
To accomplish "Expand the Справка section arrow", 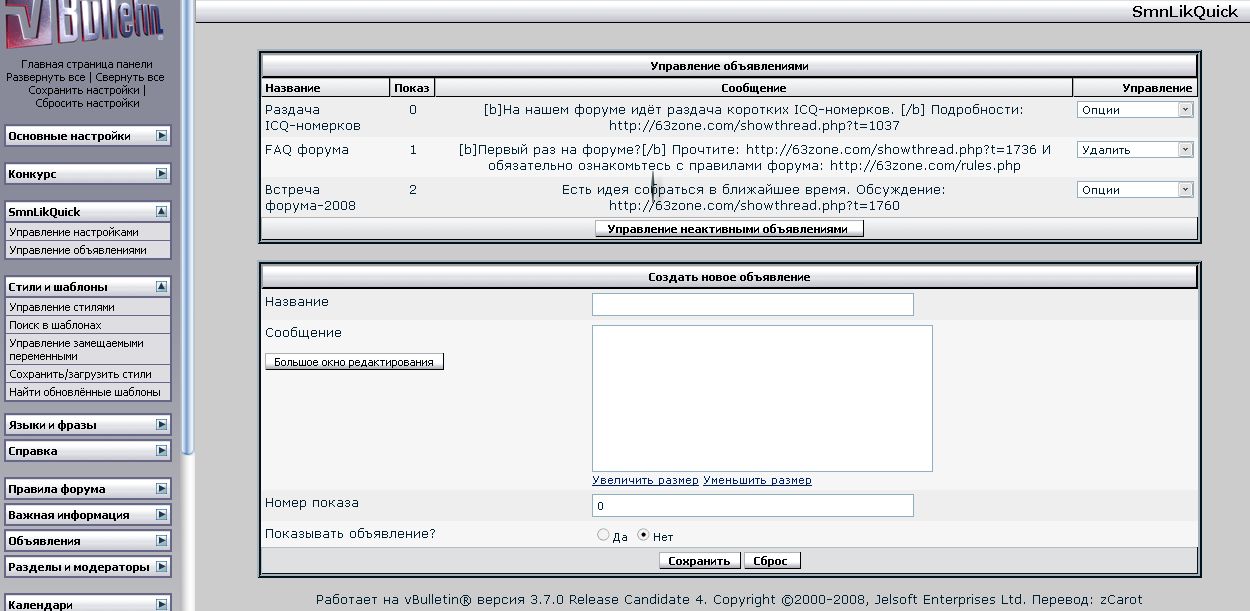I will [161, 450].
